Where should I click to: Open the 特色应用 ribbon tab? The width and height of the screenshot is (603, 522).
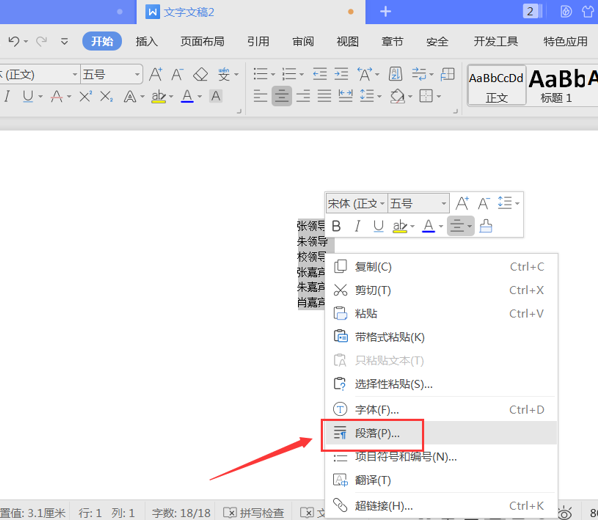coord(565,41)
